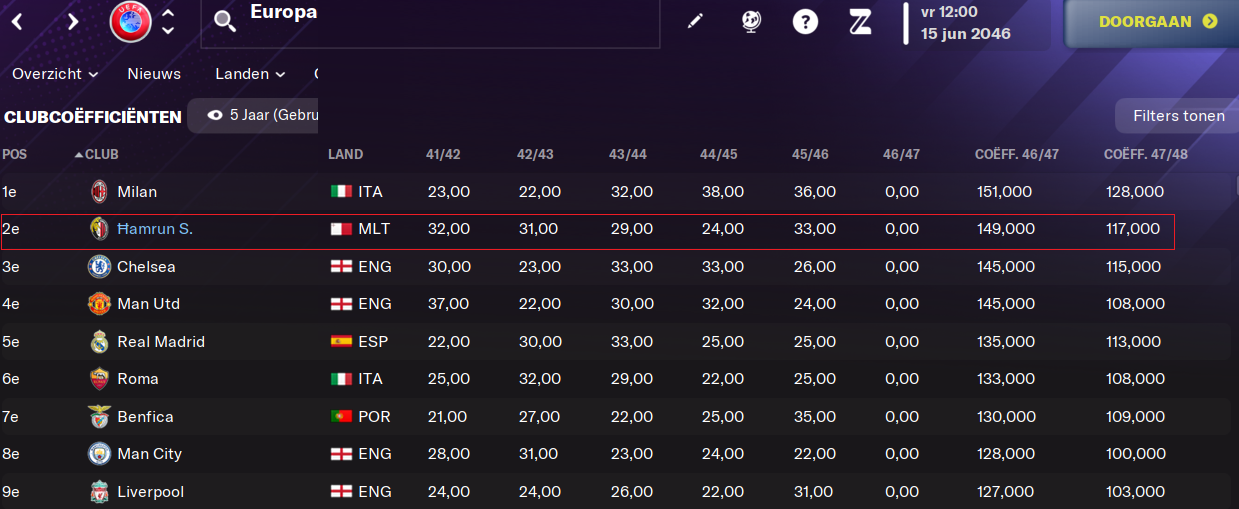
Task: Sort by the Pos column
Action: coord(15,154)
